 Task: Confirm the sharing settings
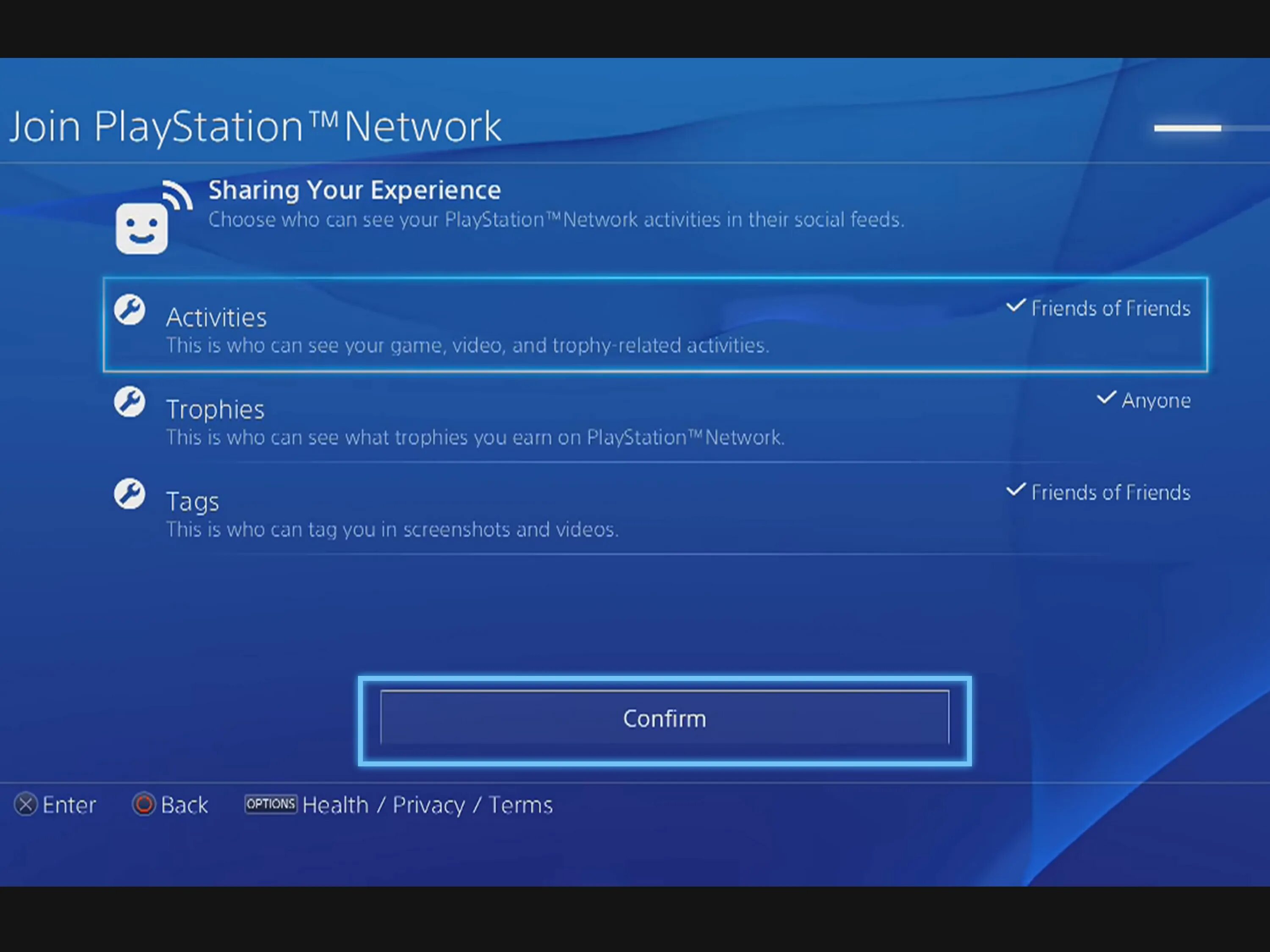click(664, 718)
